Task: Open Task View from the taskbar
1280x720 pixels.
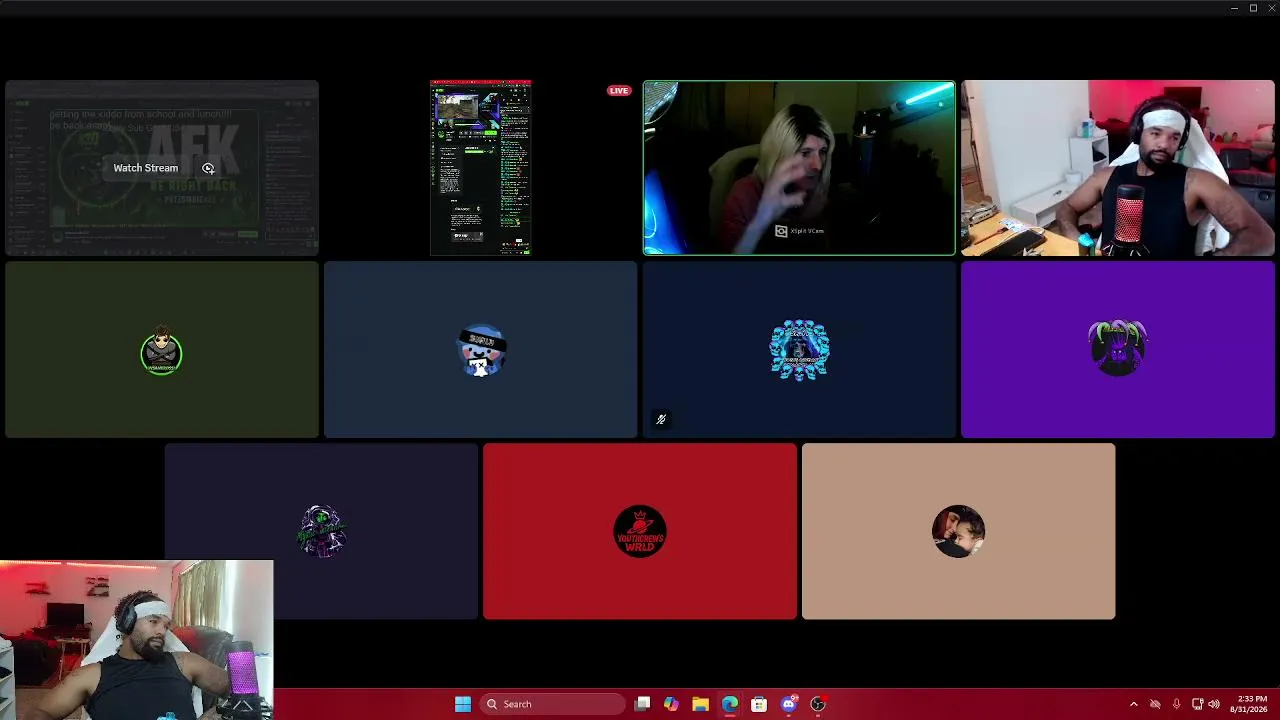Action: [643, 704]
